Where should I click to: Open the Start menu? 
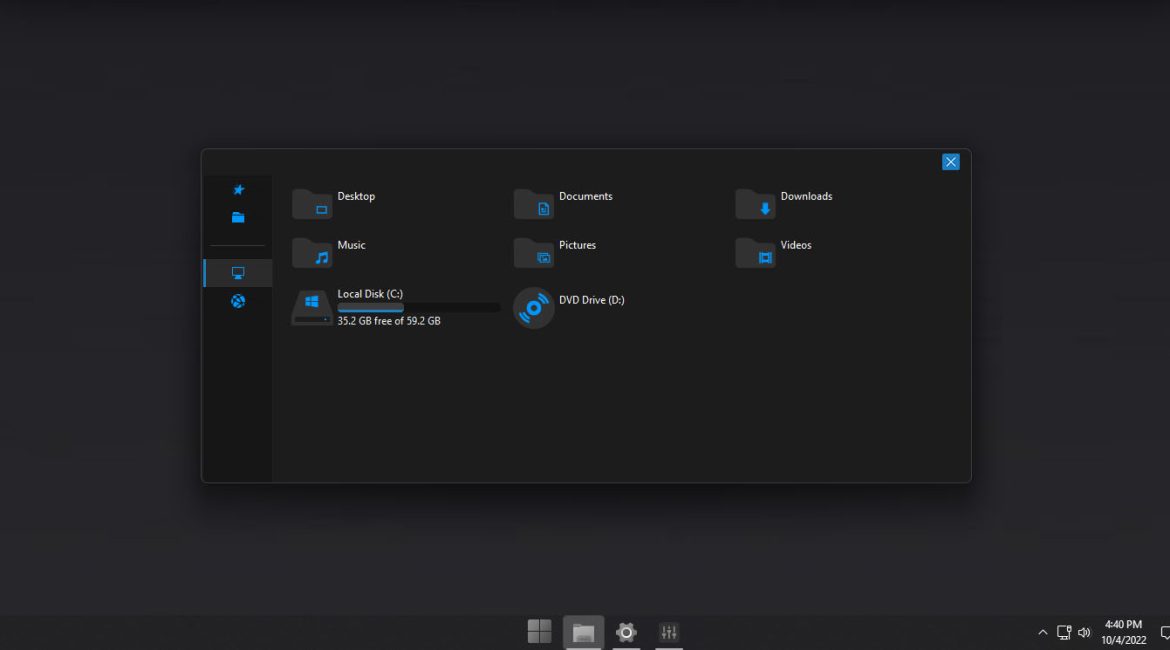click(x=539, y=631)
